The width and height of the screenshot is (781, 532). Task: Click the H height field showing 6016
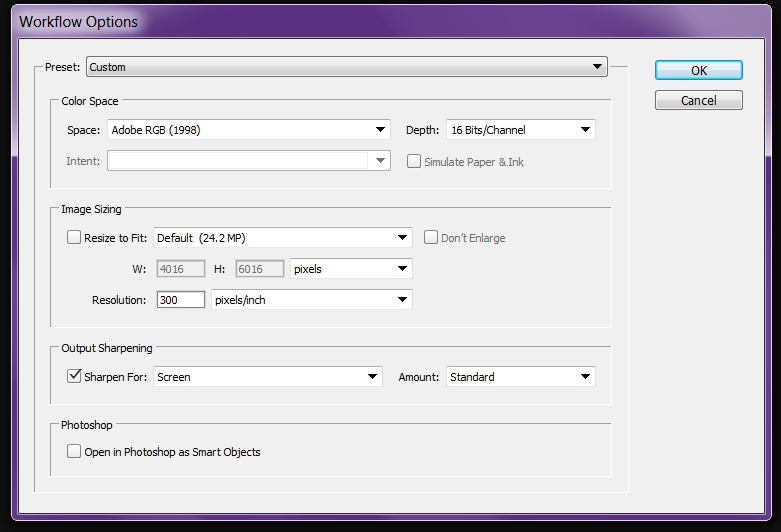pos(260,269)
